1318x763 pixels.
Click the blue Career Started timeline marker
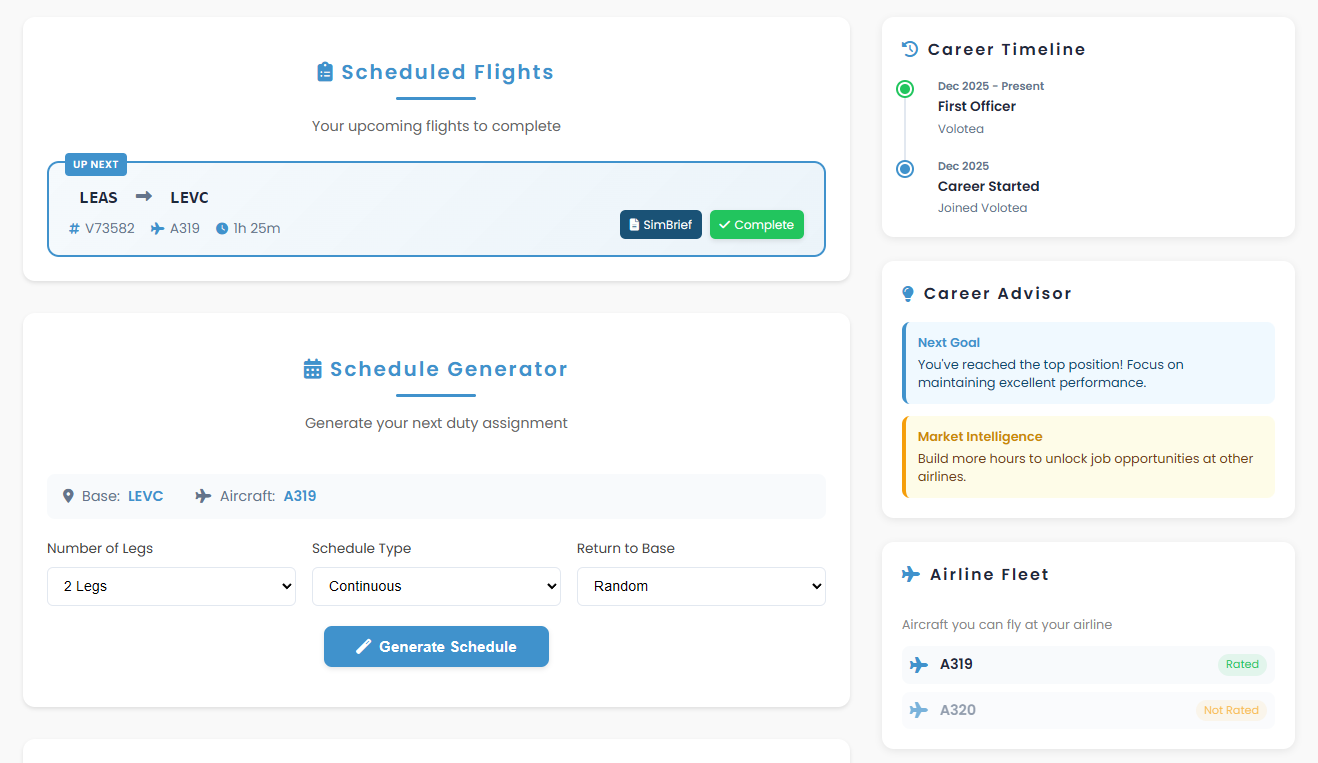(905, 169)
